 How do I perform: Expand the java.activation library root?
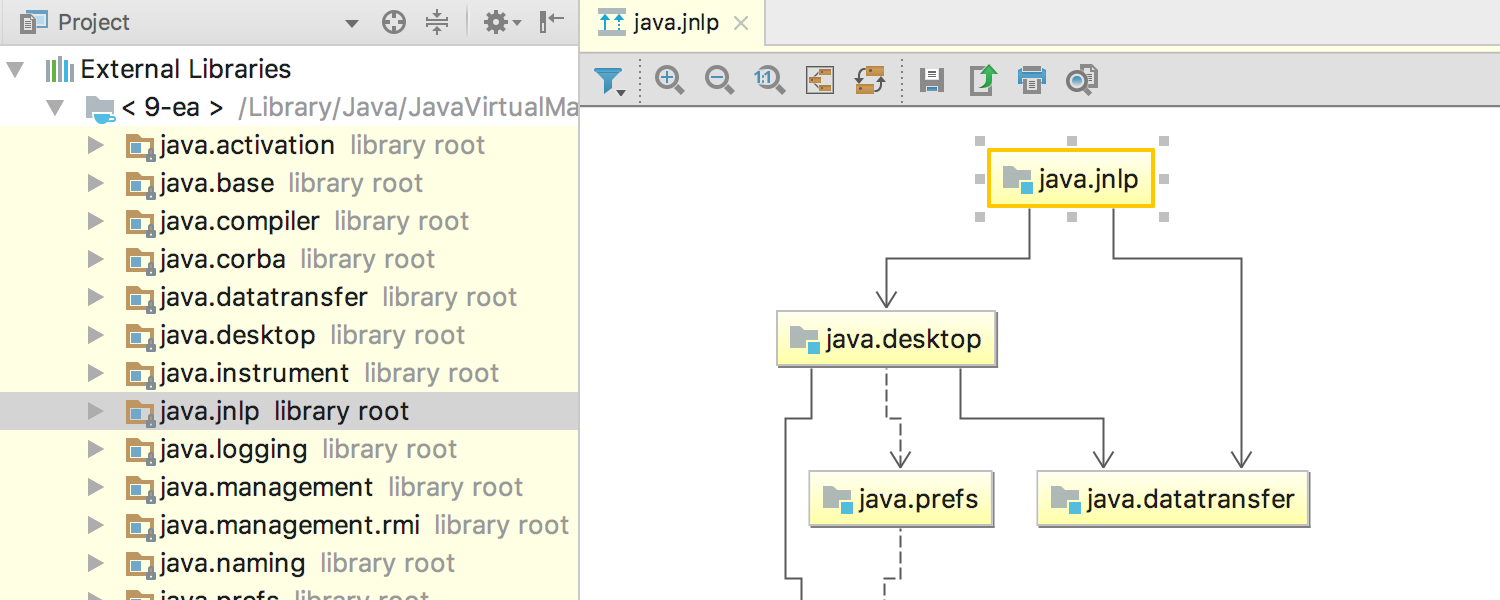point(96,146)
